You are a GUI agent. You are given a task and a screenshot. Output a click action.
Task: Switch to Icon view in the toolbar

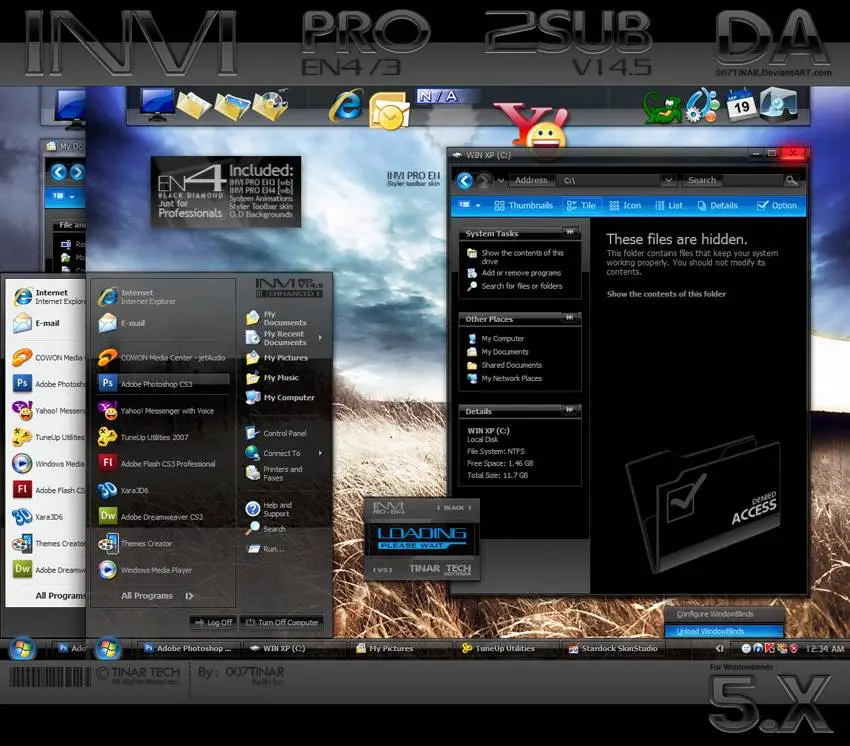(625, 205)
